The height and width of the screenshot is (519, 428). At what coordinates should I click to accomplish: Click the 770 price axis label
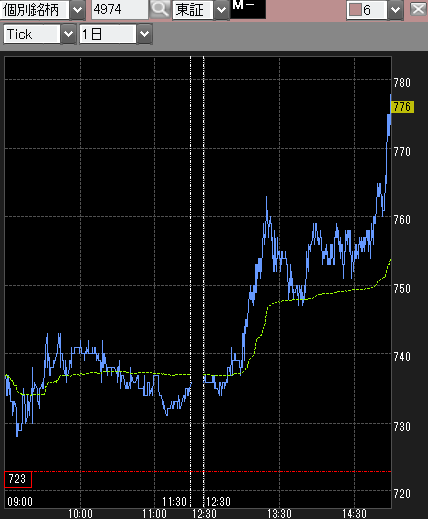[x=402, y=152]
